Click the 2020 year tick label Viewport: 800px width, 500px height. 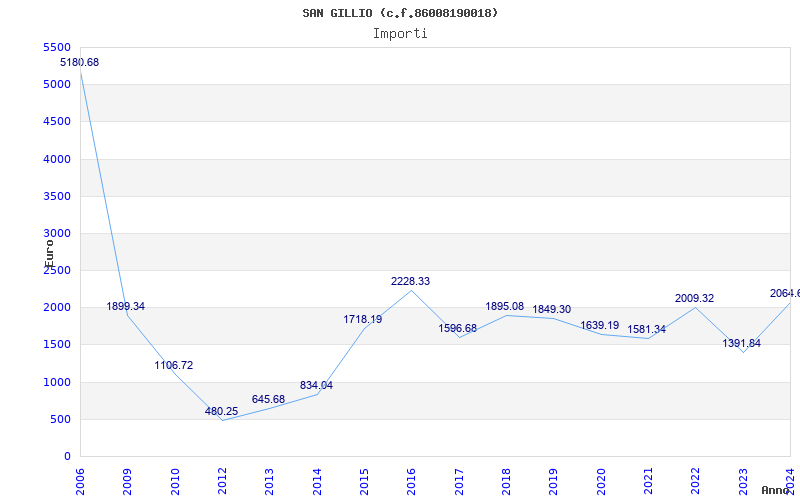coord(601,479)
